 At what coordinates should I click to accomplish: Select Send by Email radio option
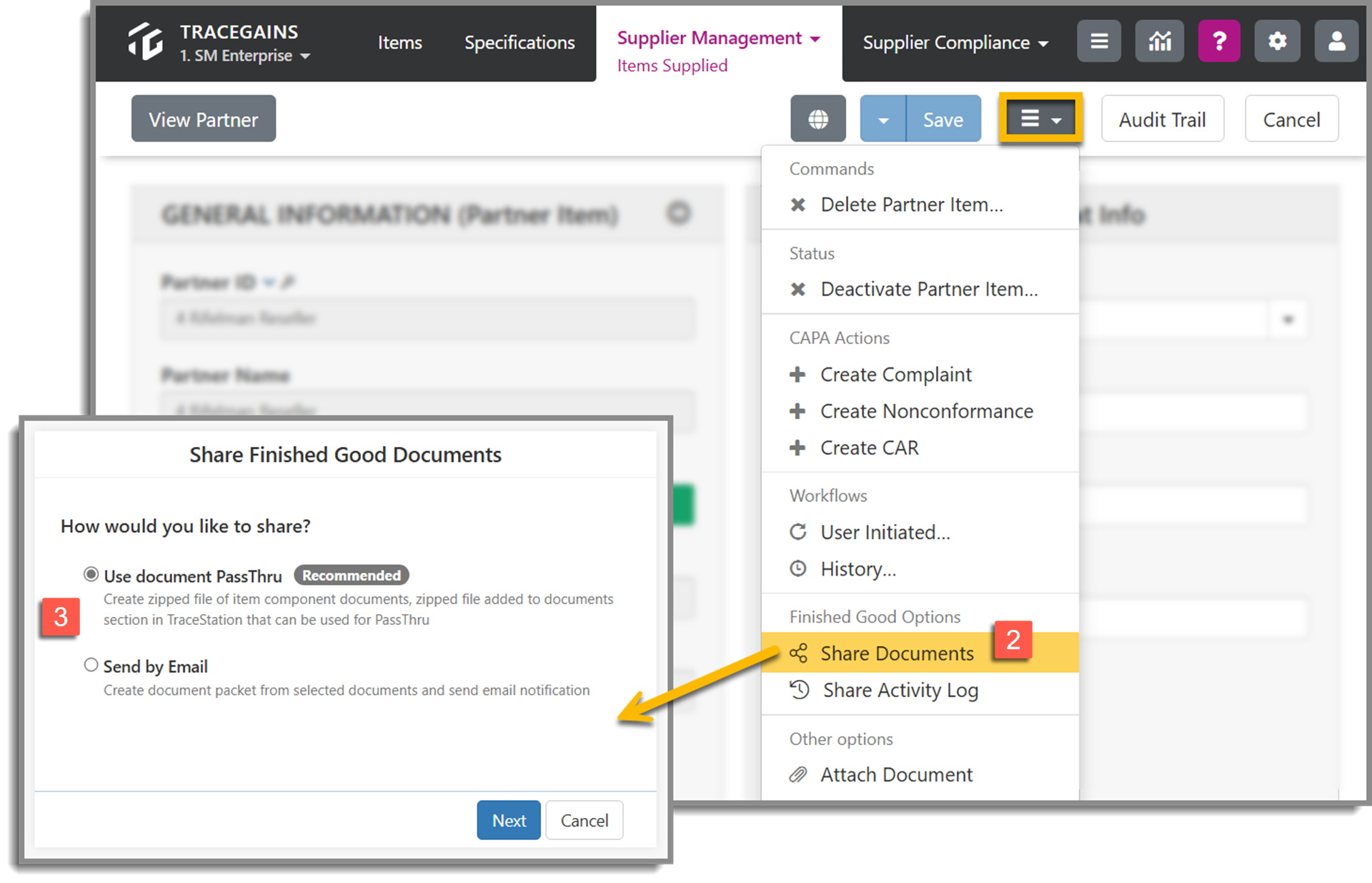tap(91, 665)
